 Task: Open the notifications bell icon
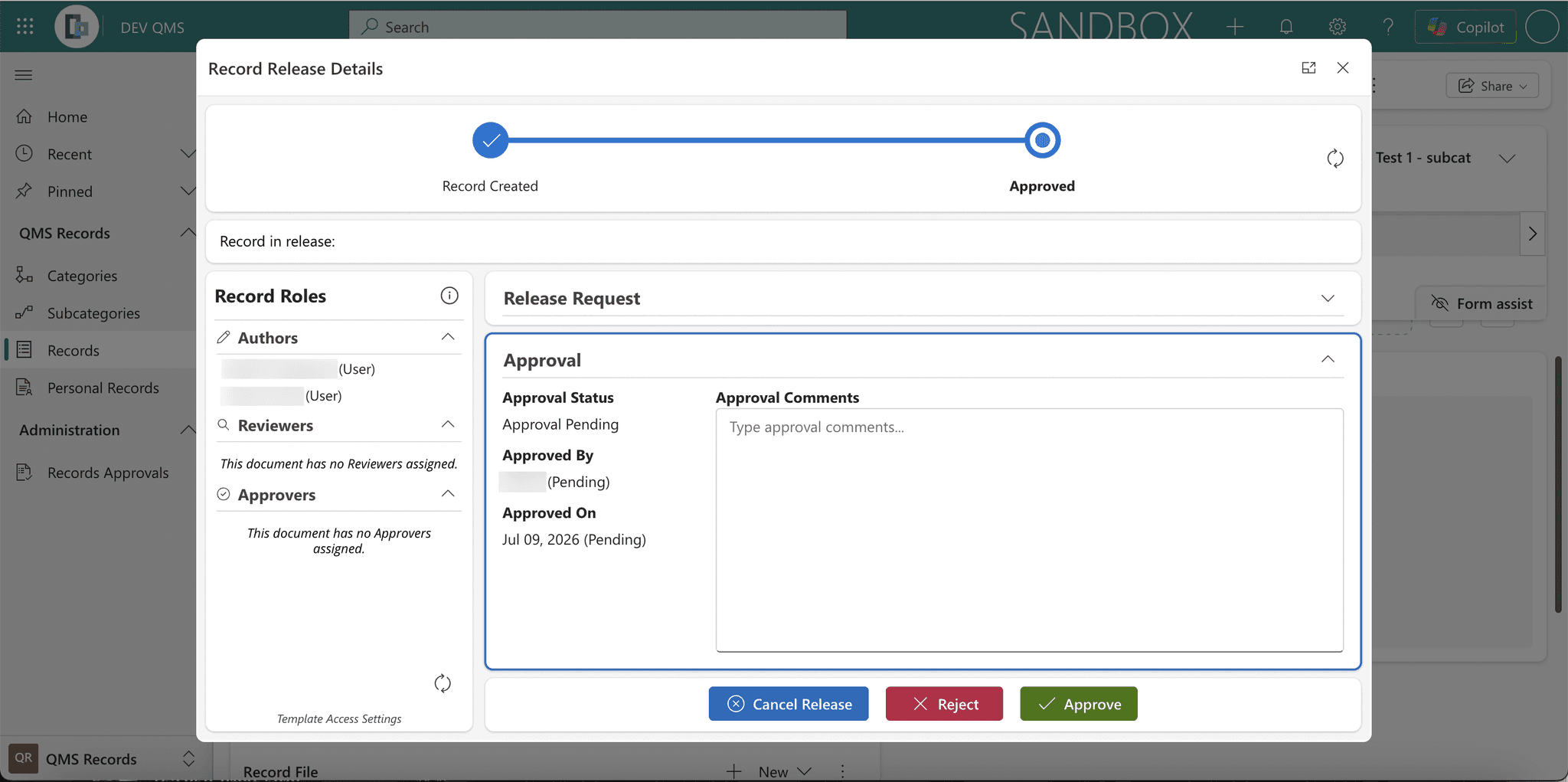[x=1286, y=27]
